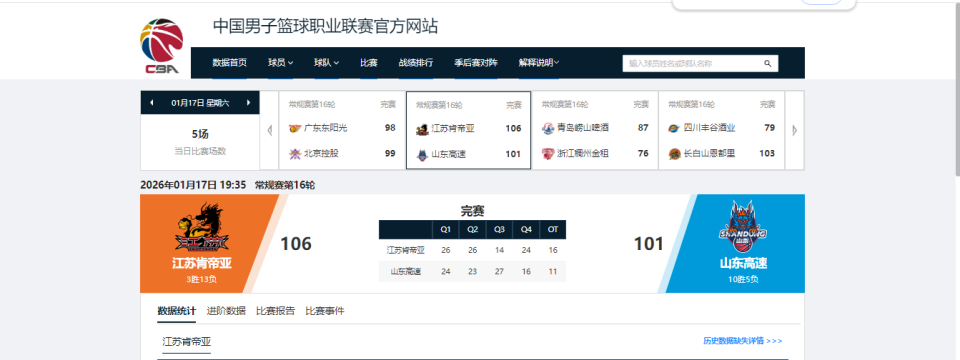Viewport: 960px width, 360px height.
Task: Click the 106 final score
Action: coord(296,244)
